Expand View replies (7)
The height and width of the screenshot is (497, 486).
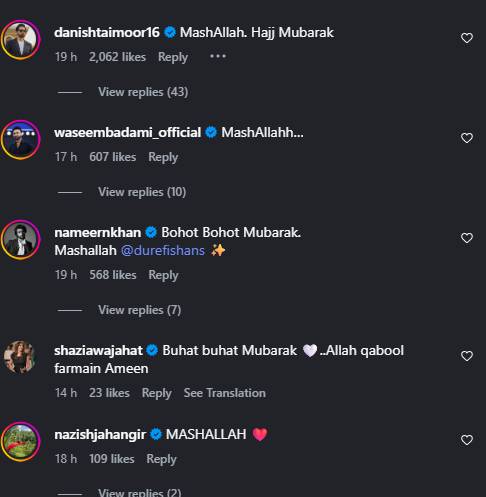[139, 310]
